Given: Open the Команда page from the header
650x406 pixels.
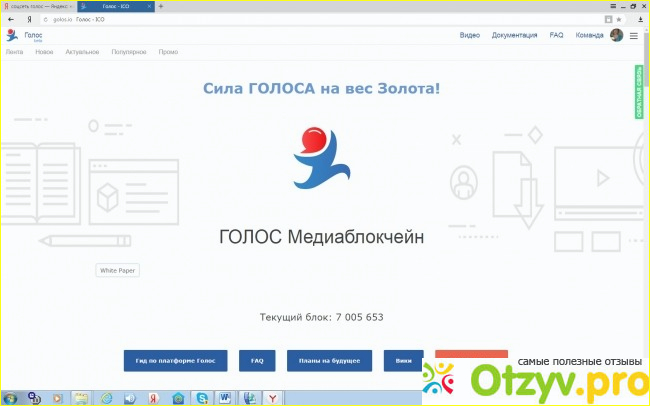Looking at the screenshot, I should point(590,35).
